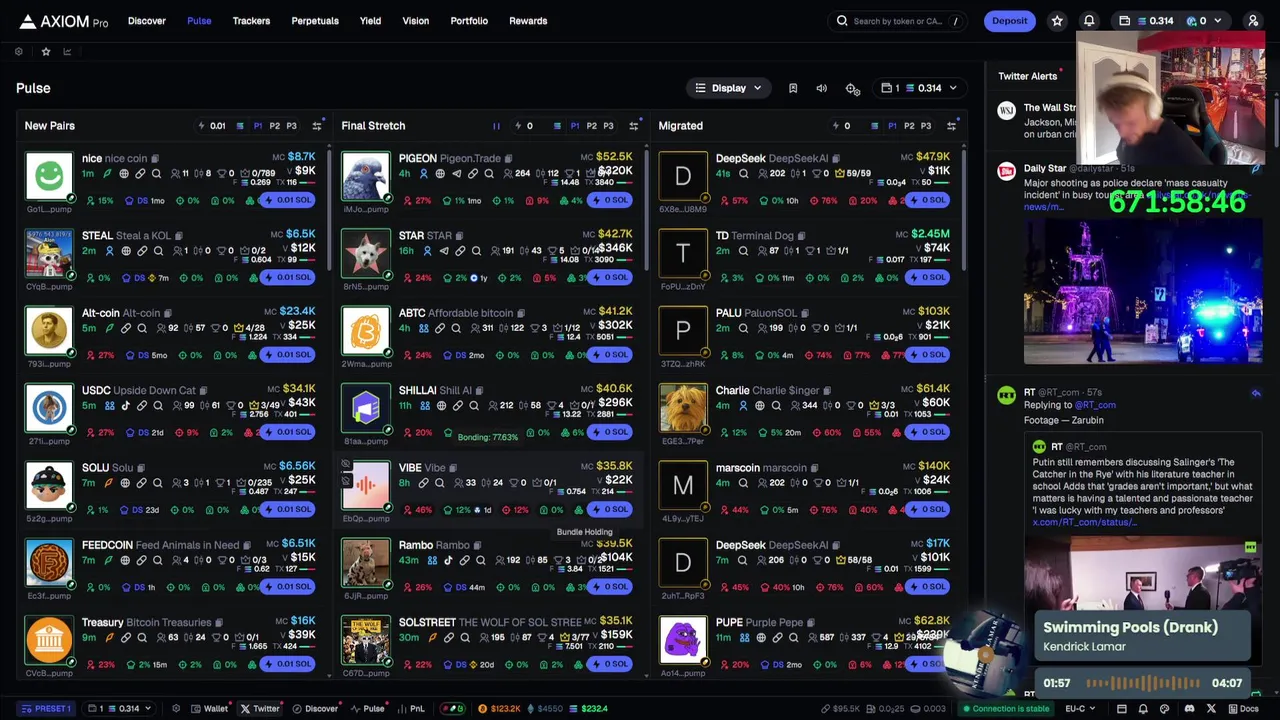Open Discord icon in bottom status bar
This screenshot has height=720, width=1280.
(1189, 709)
